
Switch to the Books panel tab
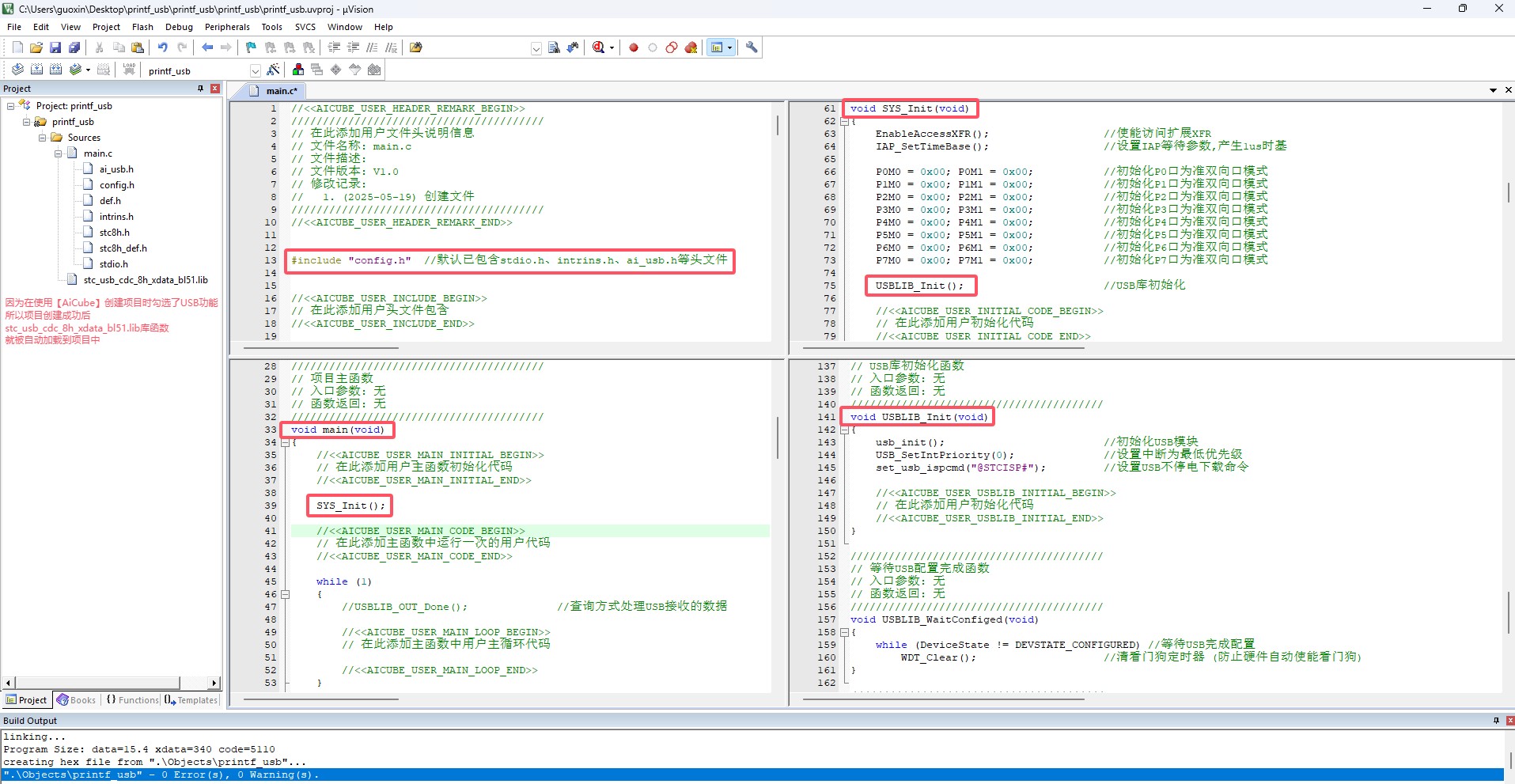(76, 700)
